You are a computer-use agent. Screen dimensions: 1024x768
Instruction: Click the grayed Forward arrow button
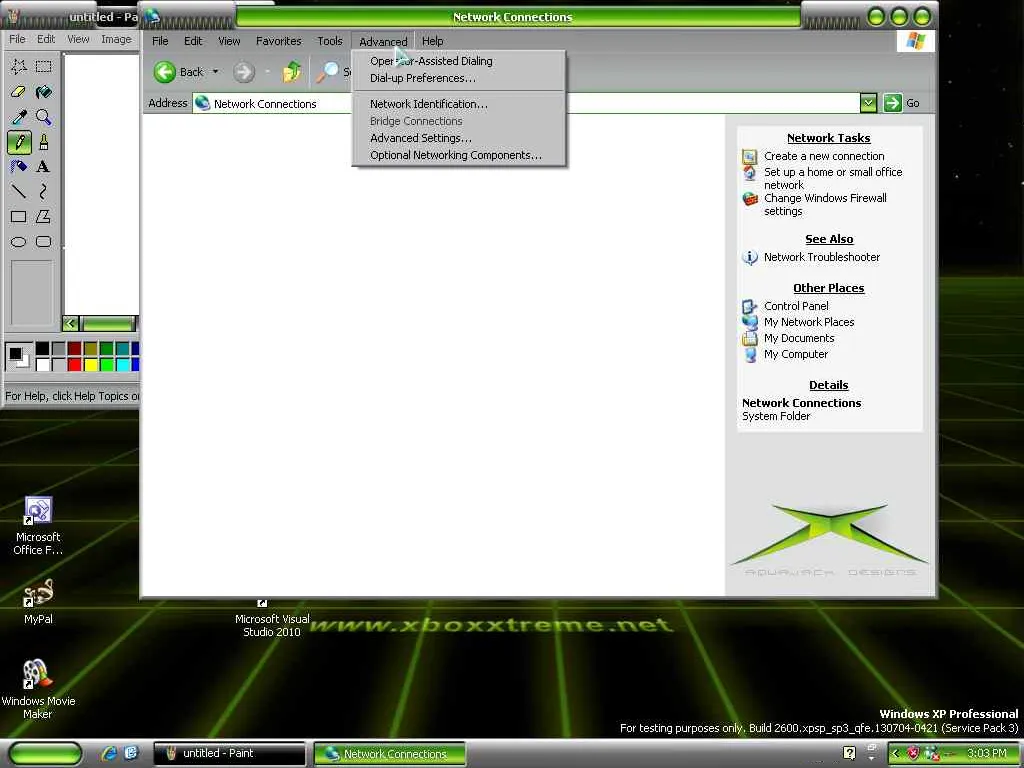(x=244, y=72)
